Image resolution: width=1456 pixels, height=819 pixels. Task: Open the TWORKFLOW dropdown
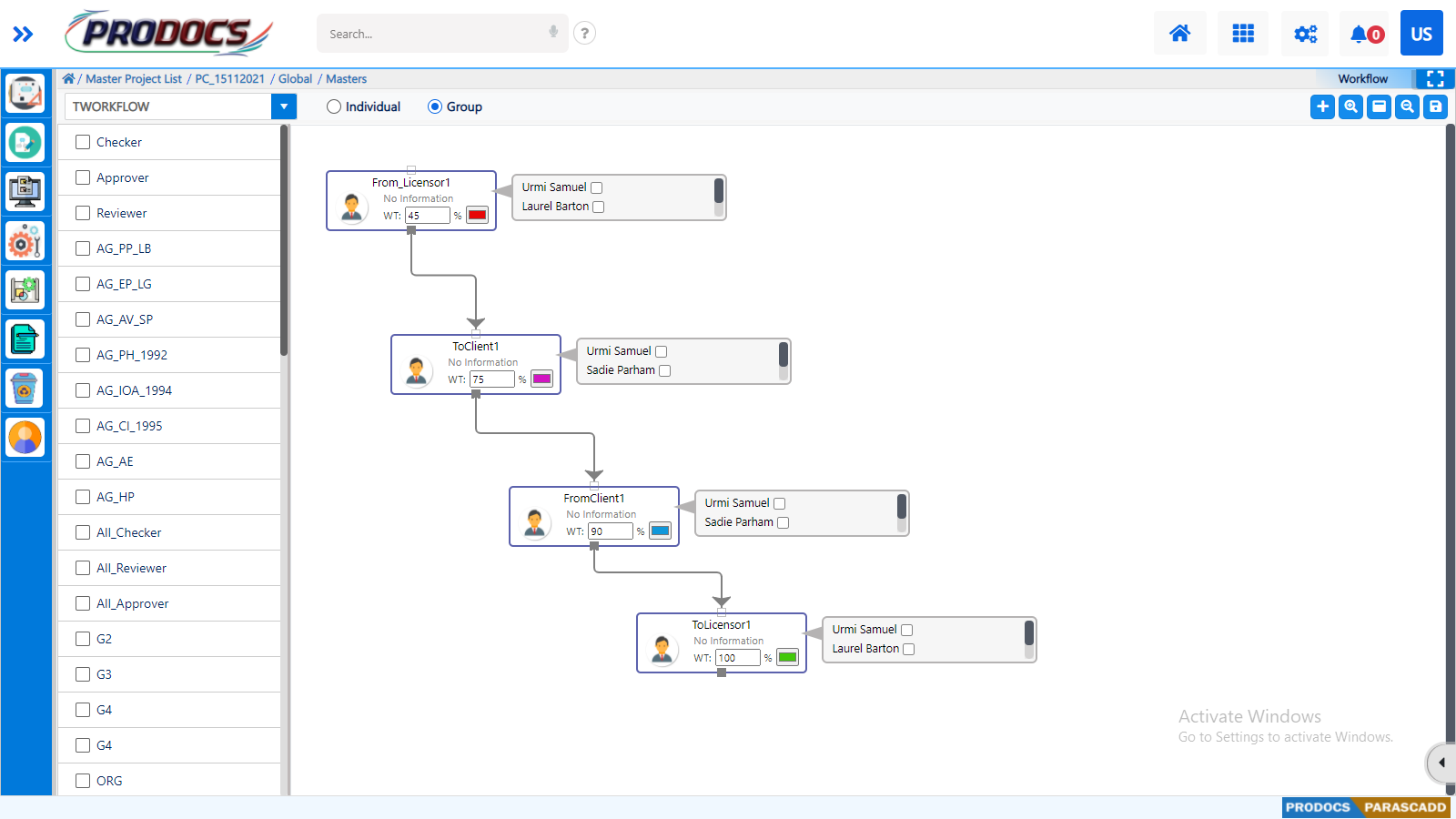point(283,106)
